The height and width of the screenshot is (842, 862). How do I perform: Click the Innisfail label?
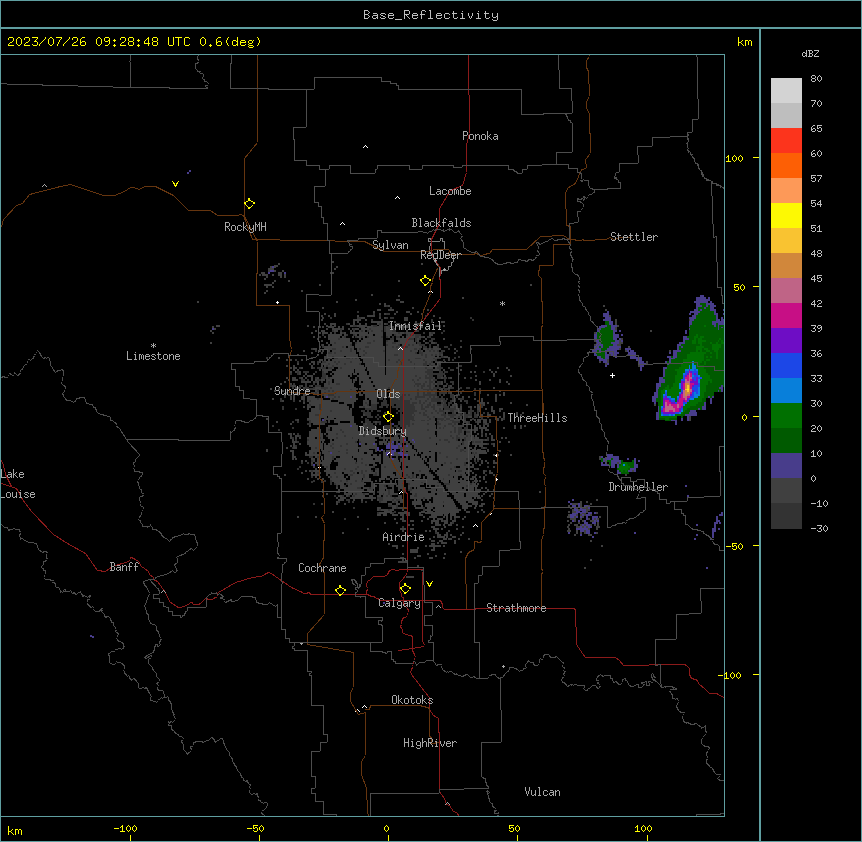[x=415, y=326]
